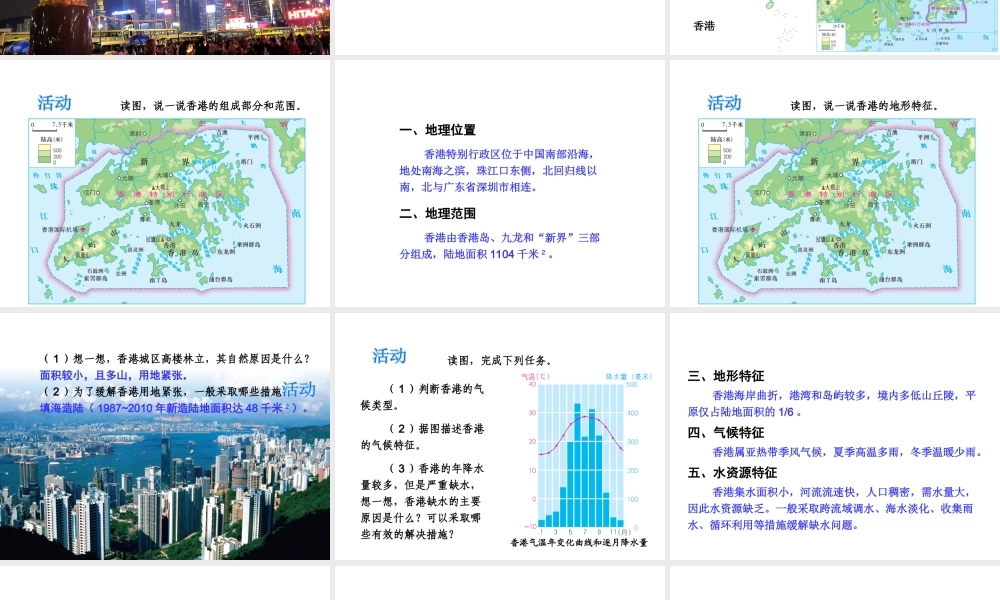Select the text 读图，说一说香港的地形特征

tap(864, 106)
